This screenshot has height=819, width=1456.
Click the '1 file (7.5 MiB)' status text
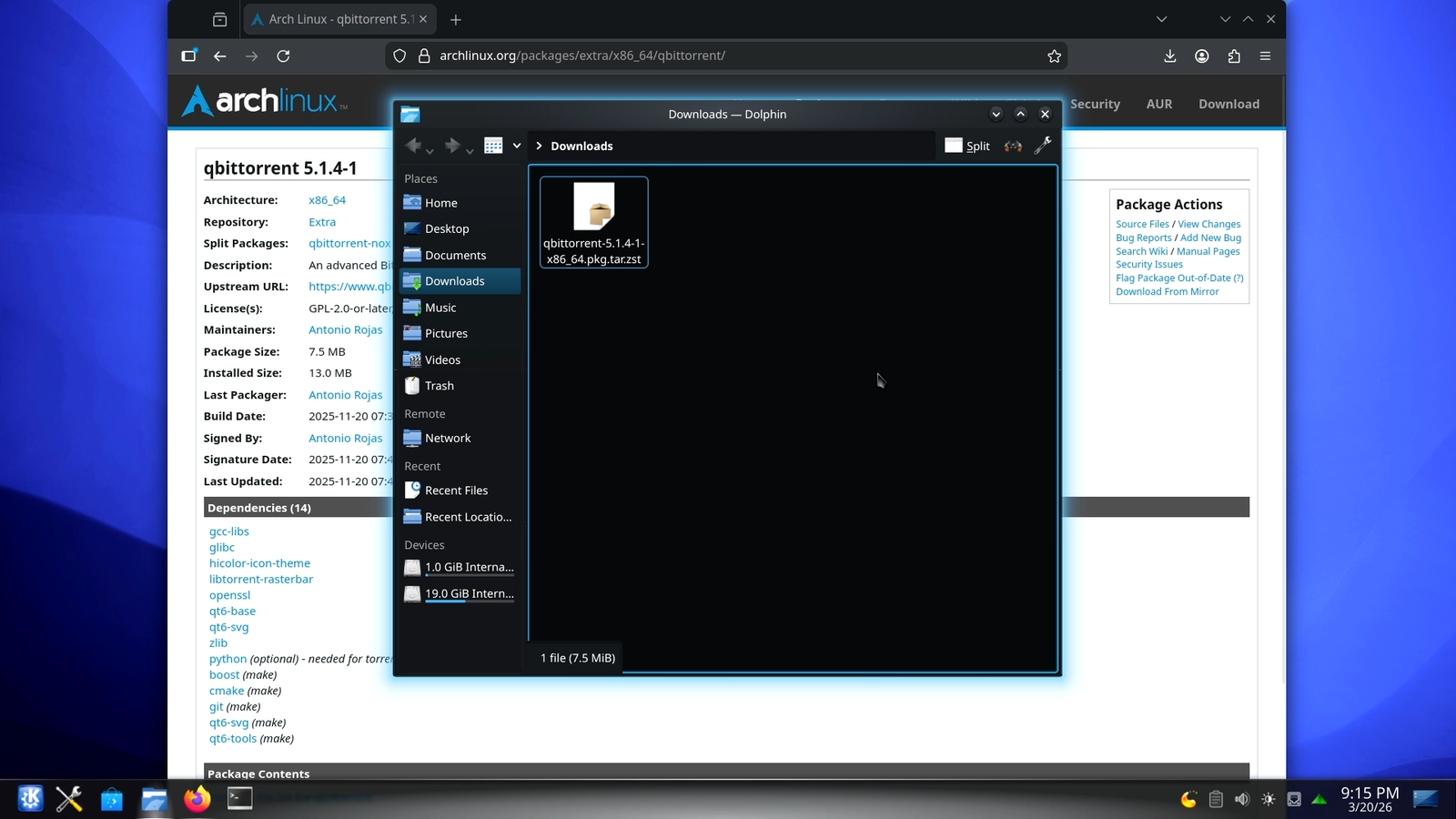click(x=578, y=658)
